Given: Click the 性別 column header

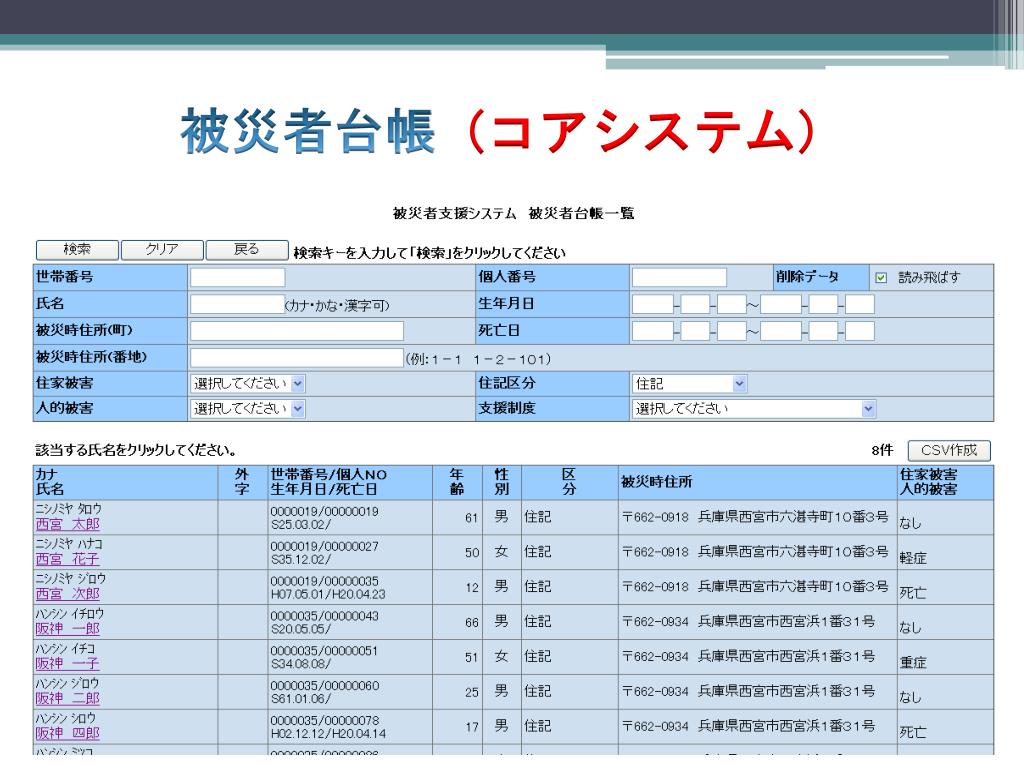Looking at the screenshot, I should click(x=502, y=482).
